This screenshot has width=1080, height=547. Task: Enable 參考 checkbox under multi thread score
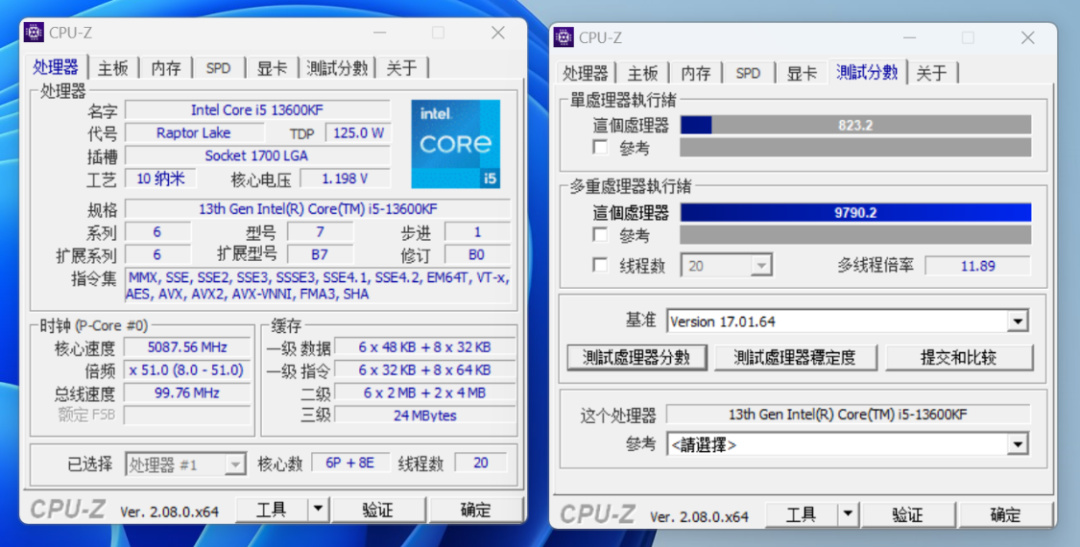[x=601, y=235]
